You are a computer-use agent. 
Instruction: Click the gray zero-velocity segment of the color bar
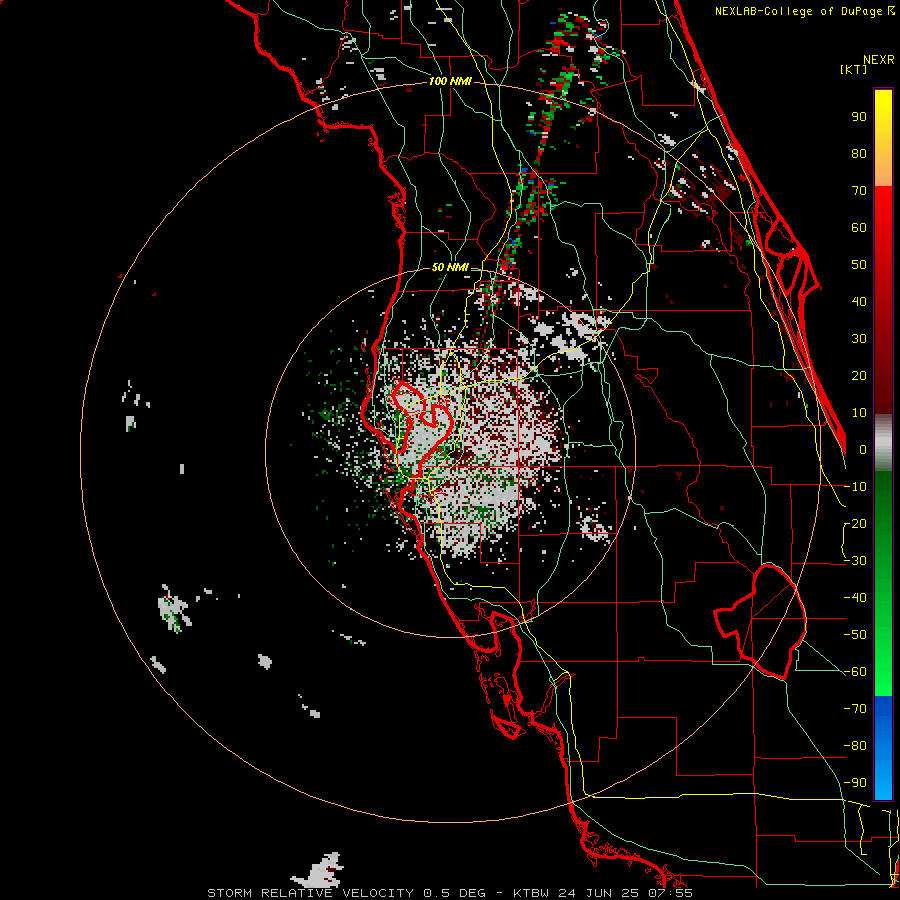click(x=883, y=443)
